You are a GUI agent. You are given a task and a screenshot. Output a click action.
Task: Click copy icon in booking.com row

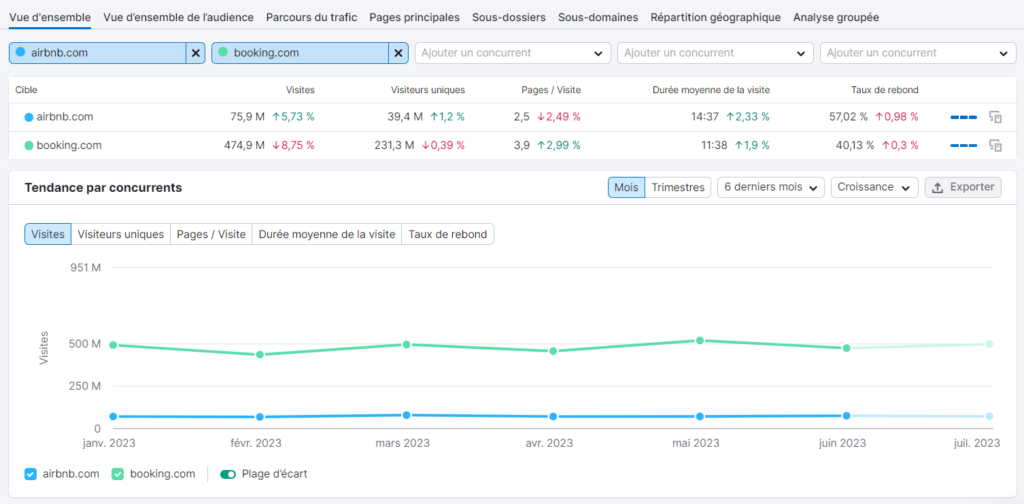[x=995, y=146]
